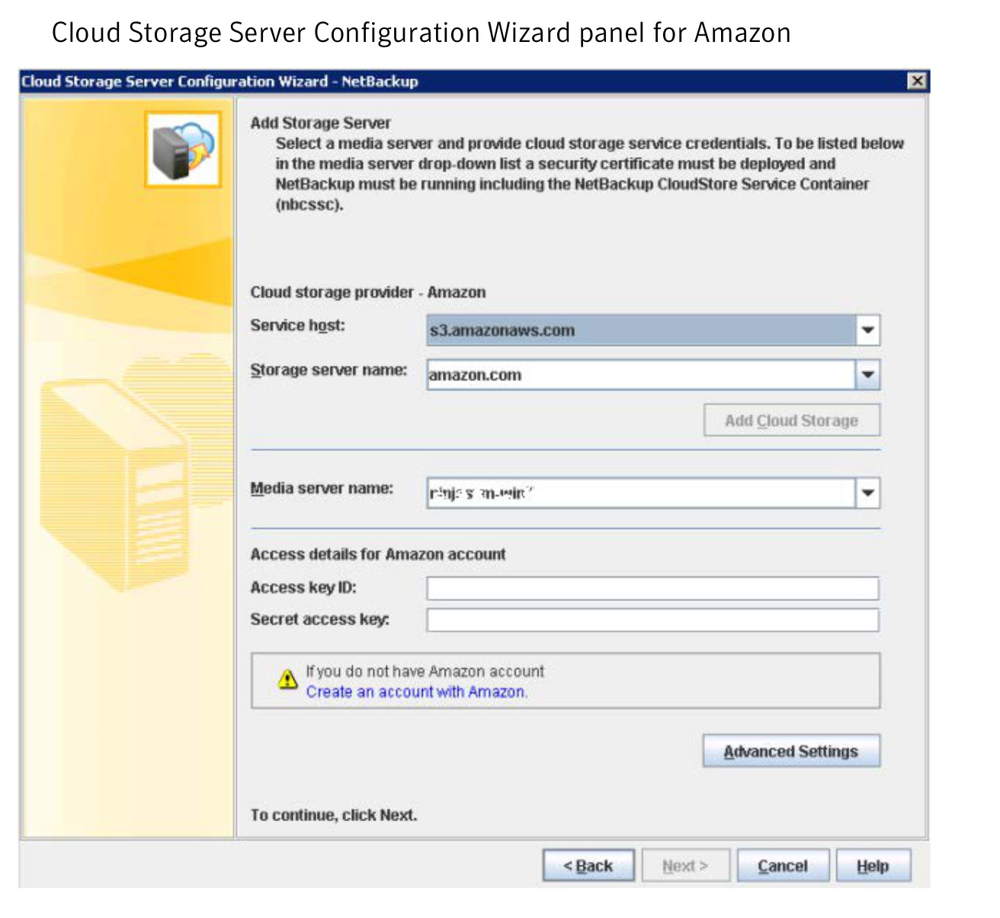The height and width of the screenshot is (918, 1000).
Task: Click the cloud storage server icon
Action: (x=183, y=149)
